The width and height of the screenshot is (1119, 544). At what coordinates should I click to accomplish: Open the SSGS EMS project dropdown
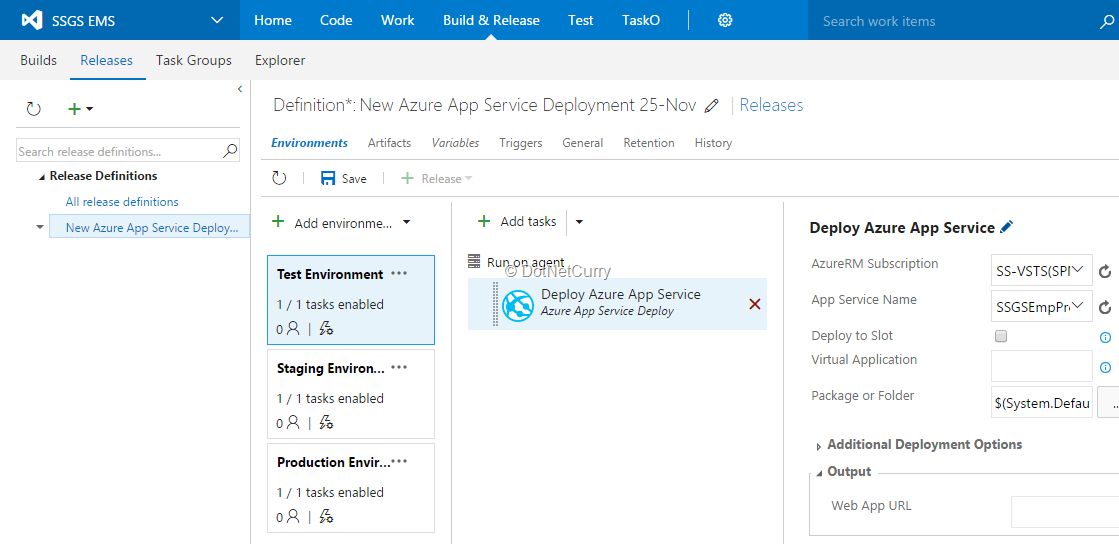pyautogui.click(x=217, y=21)
